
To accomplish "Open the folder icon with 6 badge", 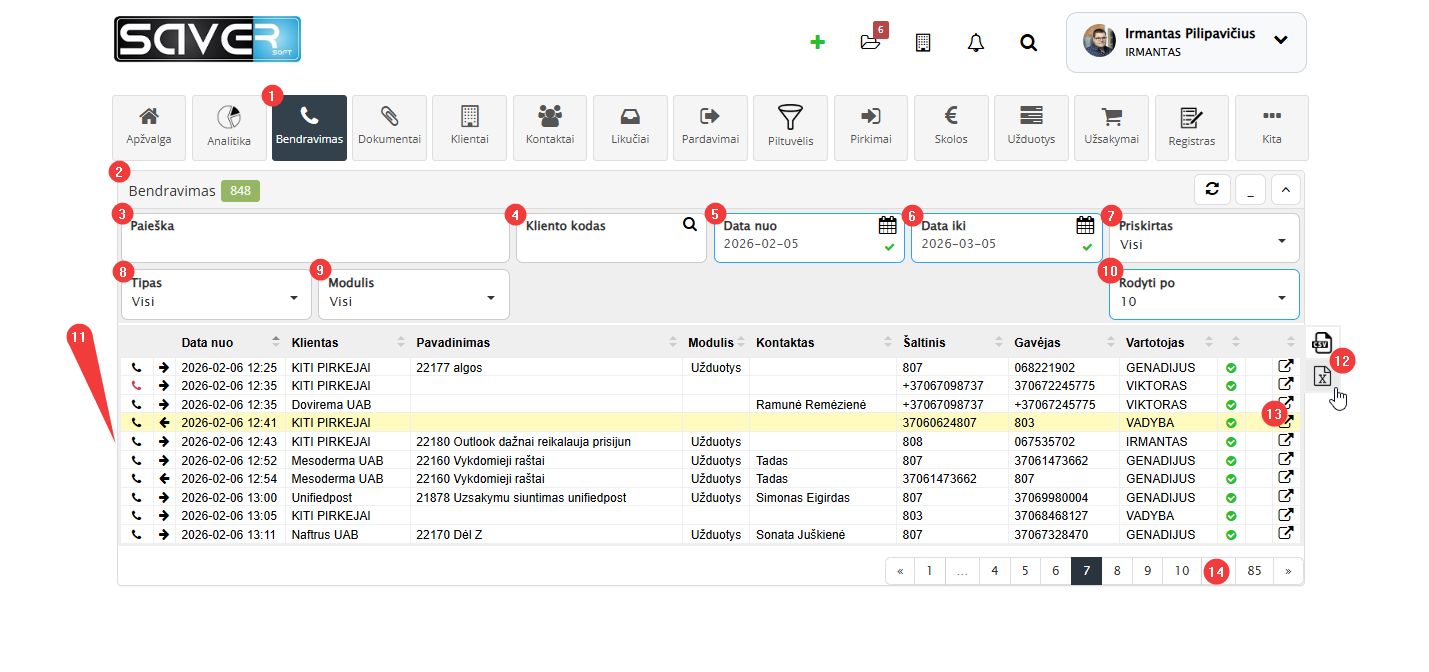I will pos(870,42).
